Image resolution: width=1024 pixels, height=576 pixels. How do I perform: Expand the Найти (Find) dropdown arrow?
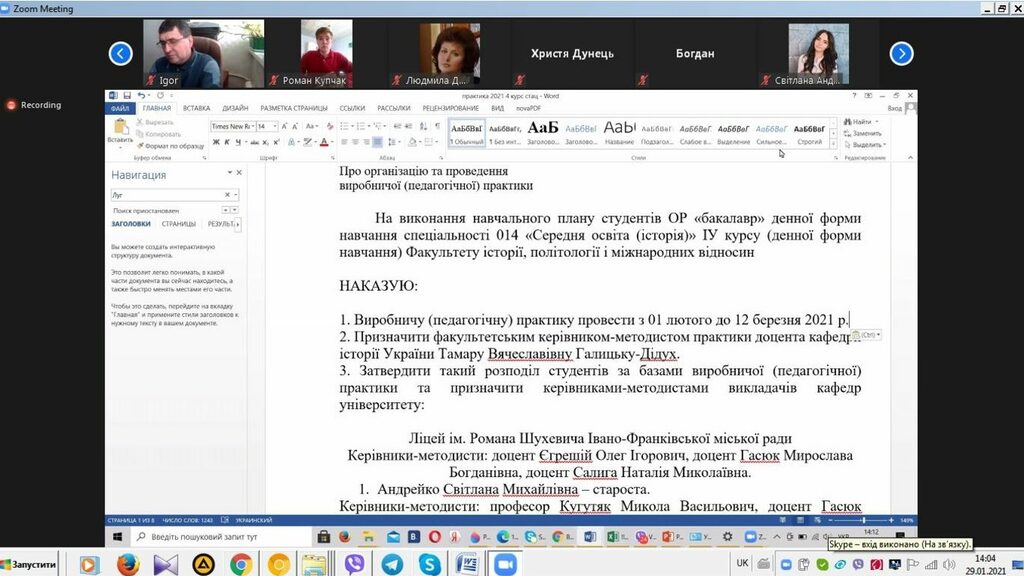878,122
